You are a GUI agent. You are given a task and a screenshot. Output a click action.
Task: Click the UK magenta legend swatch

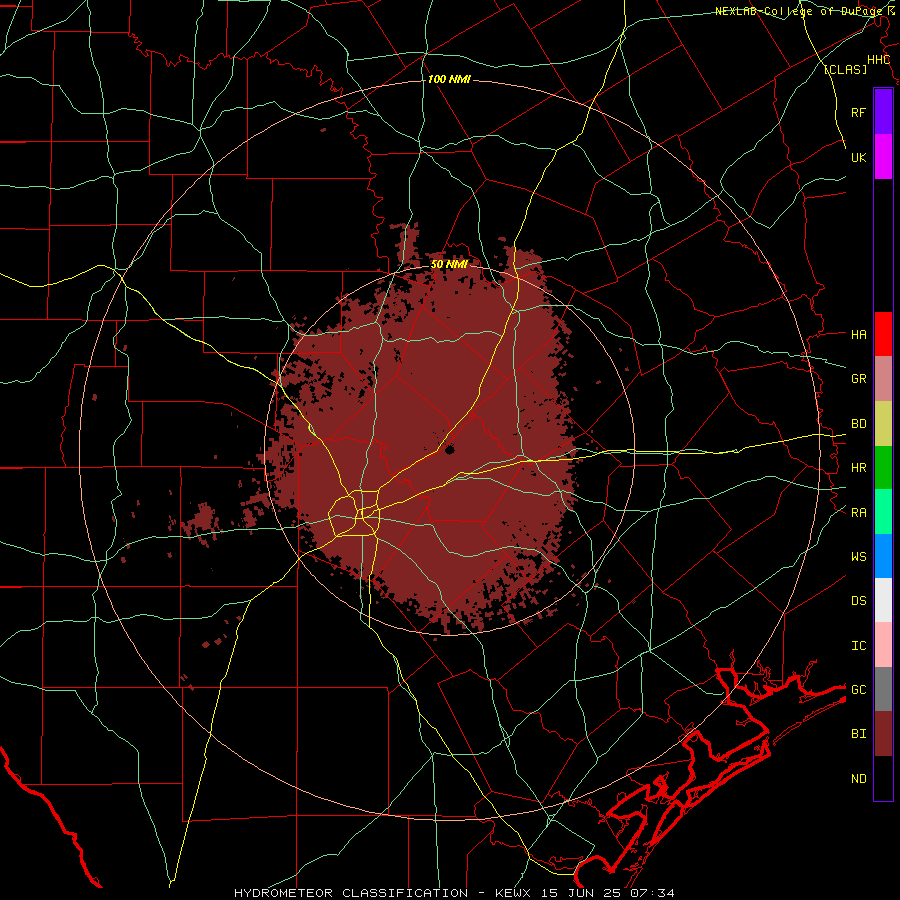(883, 157)
